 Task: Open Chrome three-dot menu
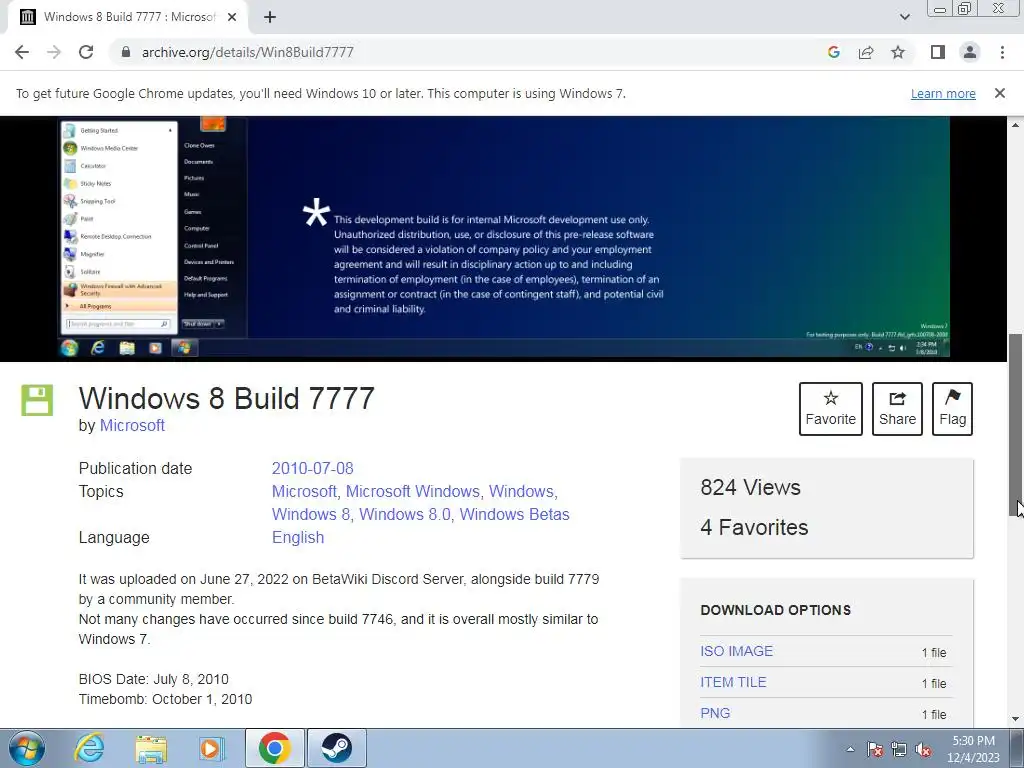coord(1002,52)
